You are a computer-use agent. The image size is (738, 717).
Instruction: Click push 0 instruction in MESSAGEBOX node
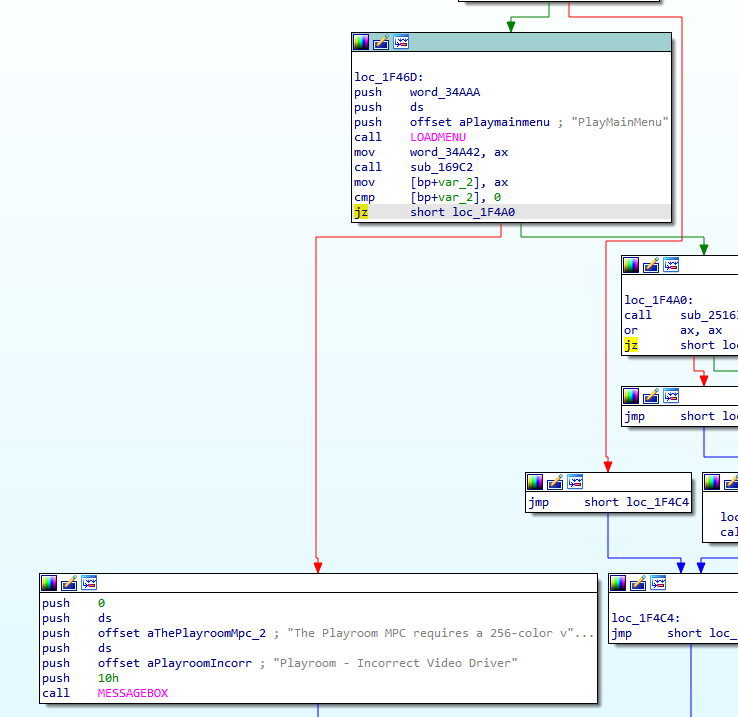click(73, 603)
